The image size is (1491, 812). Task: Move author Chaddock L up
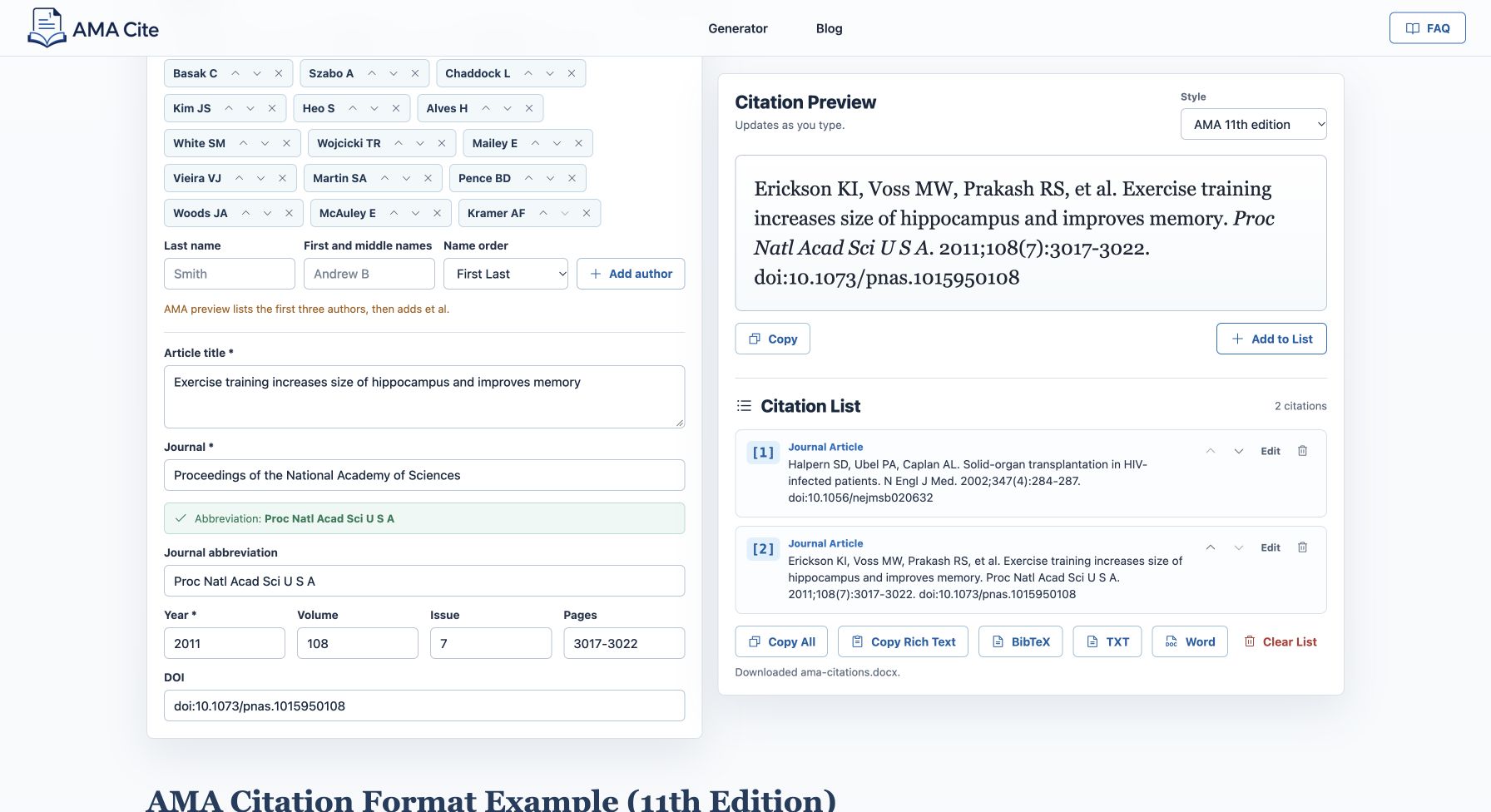(528, 73)
